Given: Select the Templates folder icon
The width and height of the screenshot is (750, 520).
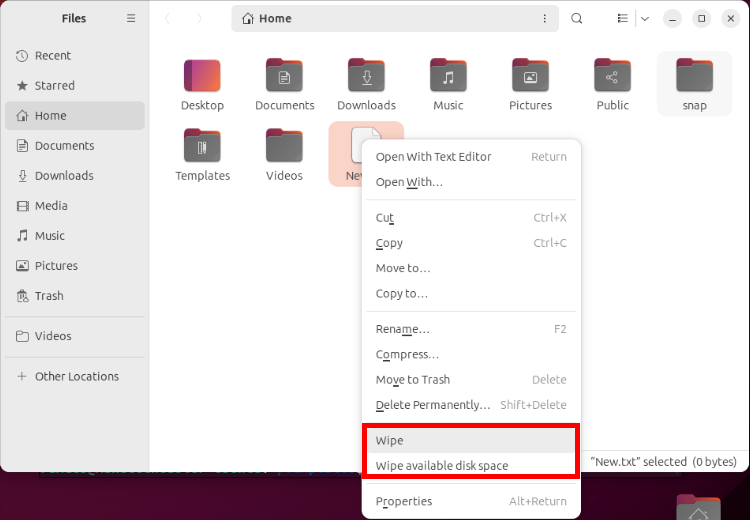Looking at the screenshot, I should pyautogui.click(x=202, y=146).
